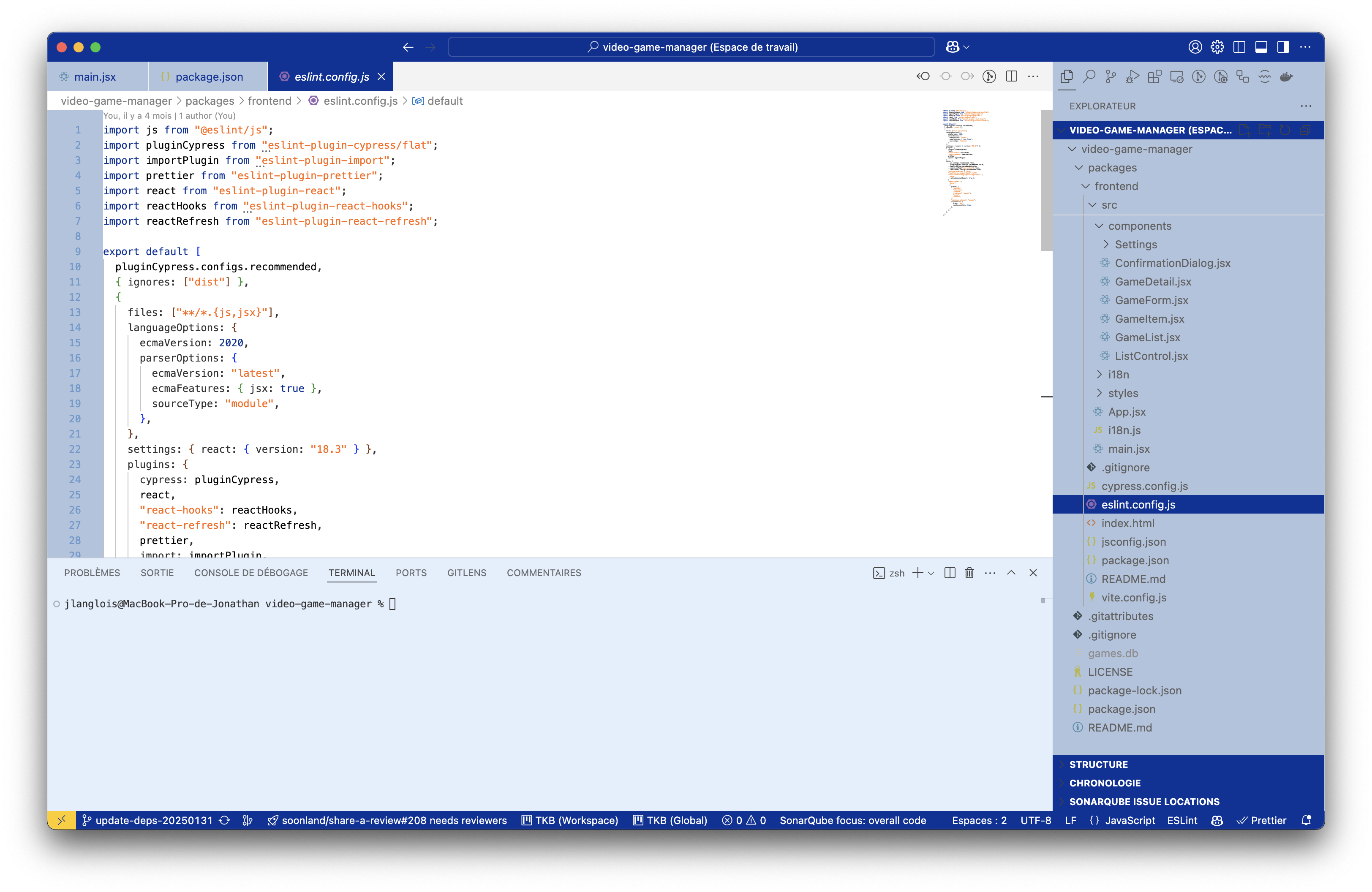Image resolution: width=1372 pixels, height=892 pixels.
Task: Open the SonarQube wave icon view
Action: tap(1264, 76)
